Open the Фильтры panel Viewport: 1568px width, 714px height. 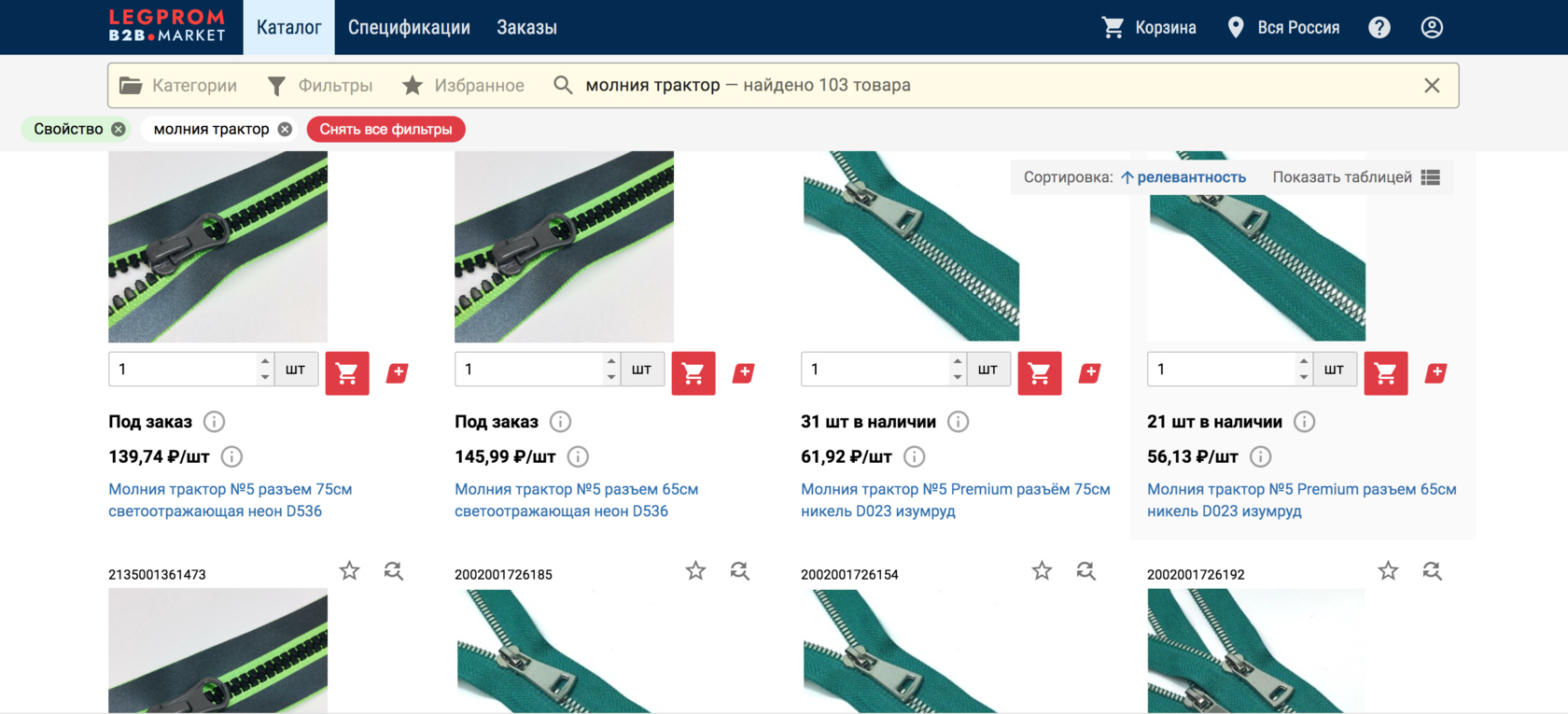click(x=319, y=85)
